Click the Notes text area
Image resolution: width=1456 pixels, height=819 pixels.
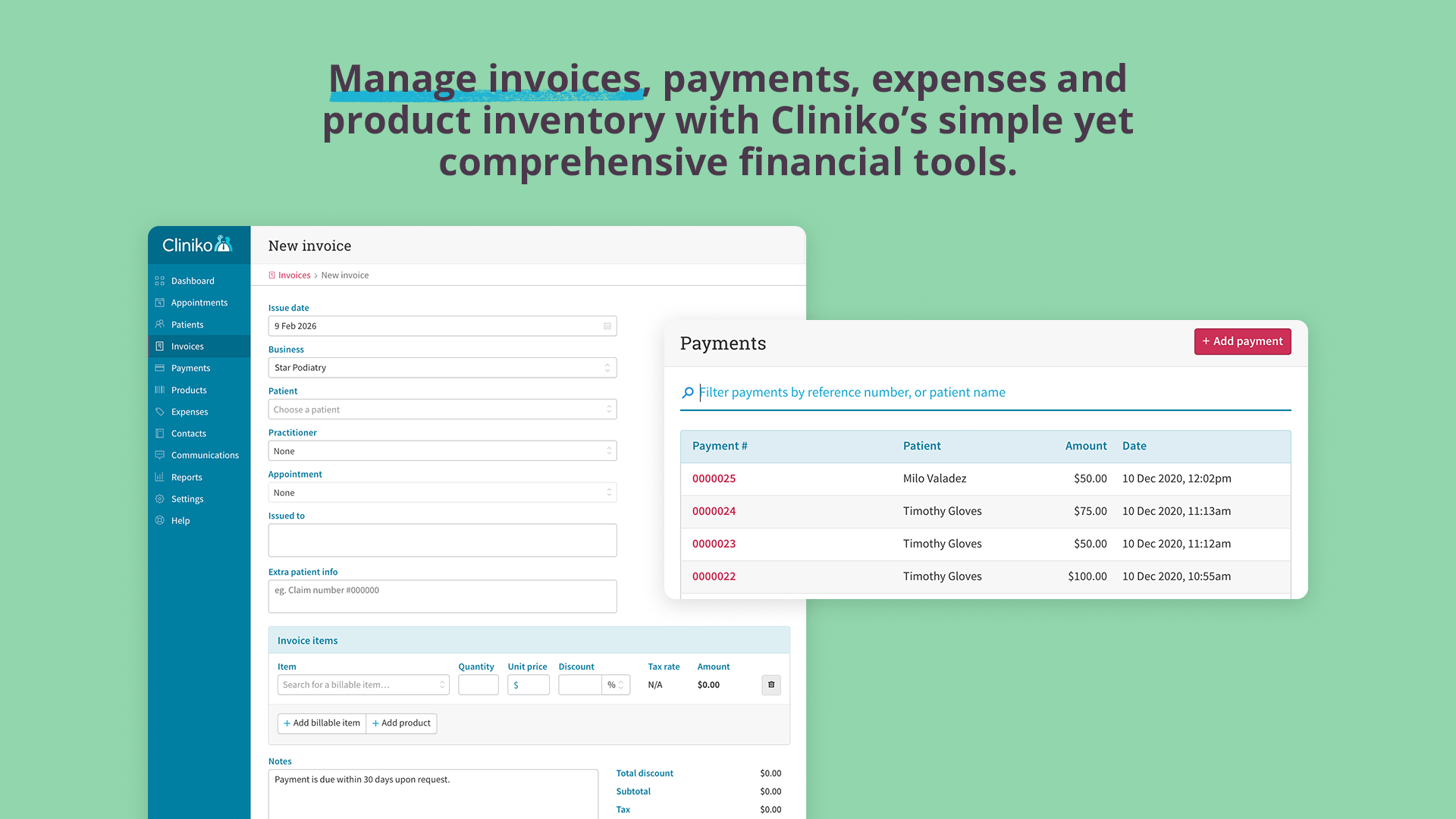433,794
